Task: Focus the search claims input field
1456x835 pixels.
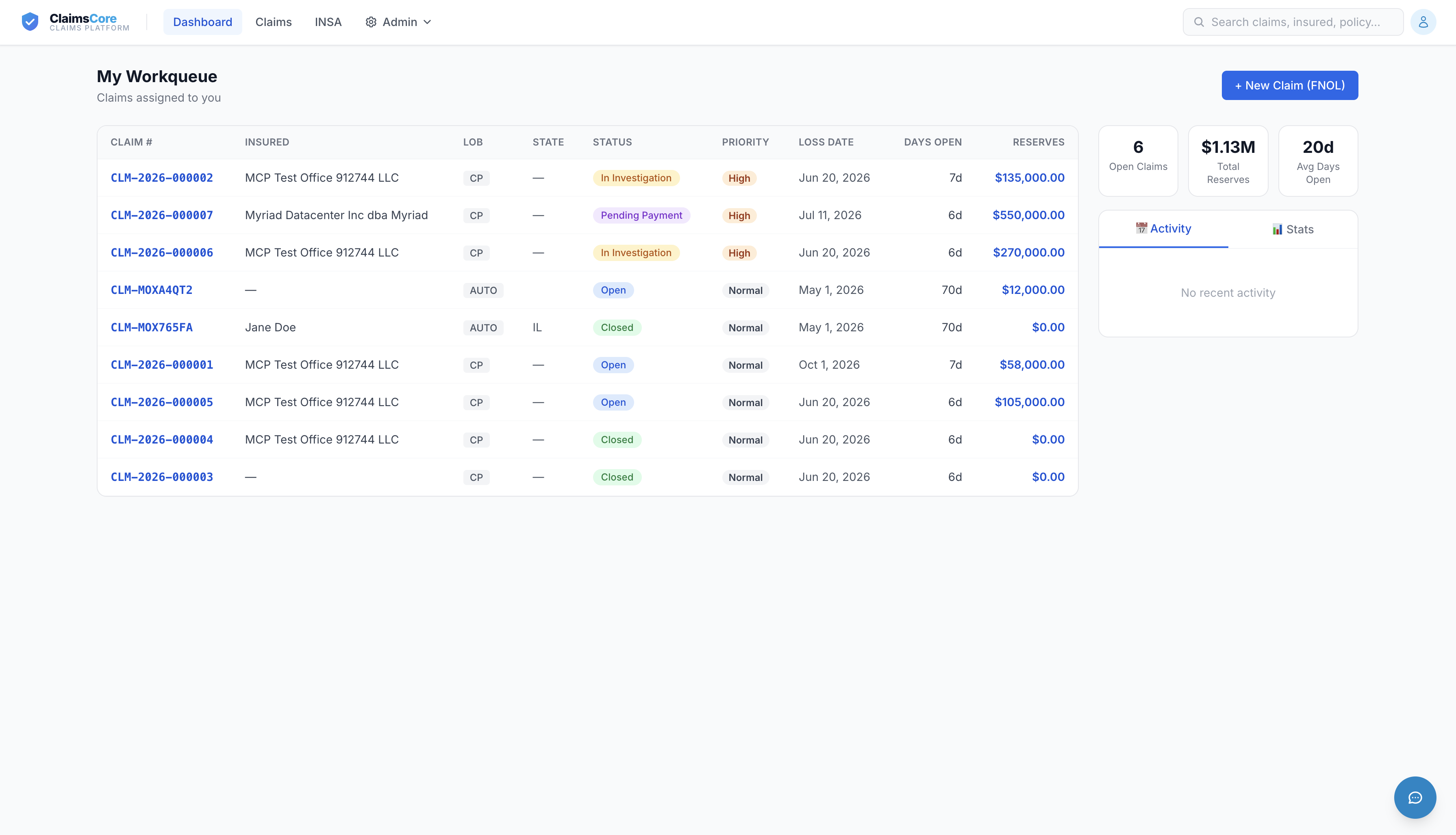Action: coord(1293,22)
